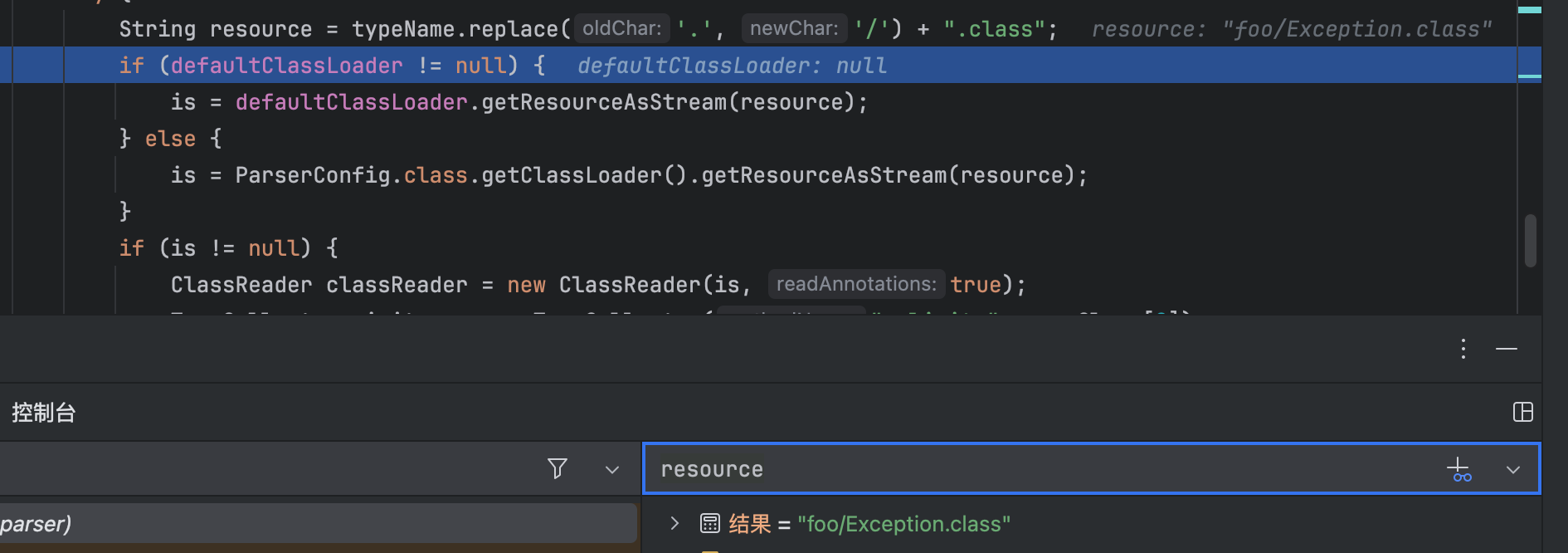Expand the 结果 result tree node
This screenshot has height=553, width=1568.
pyautogui.click(x=674, y=523)
